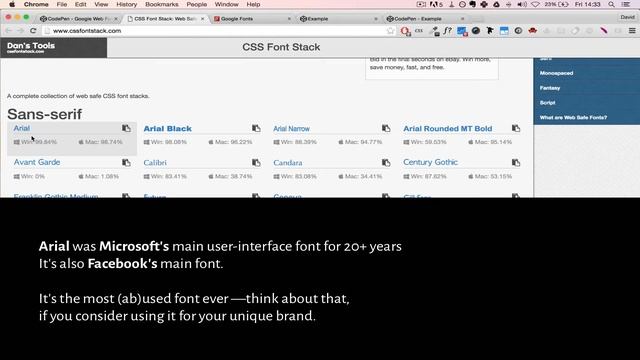Copy the Arial Narrow font stack icon

pos(386,128)
